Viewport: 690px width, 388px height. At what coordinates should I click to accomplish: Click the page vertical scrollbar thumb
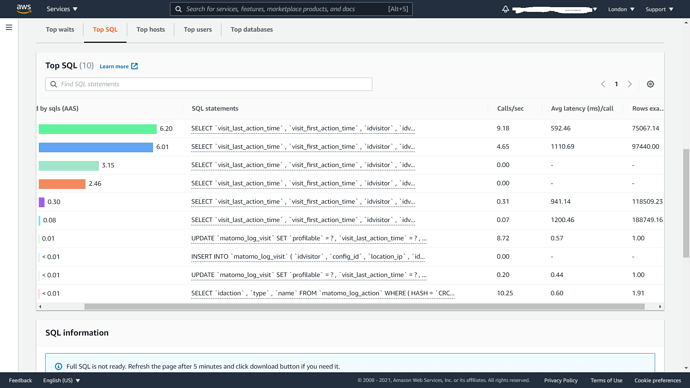coord(686,203)
